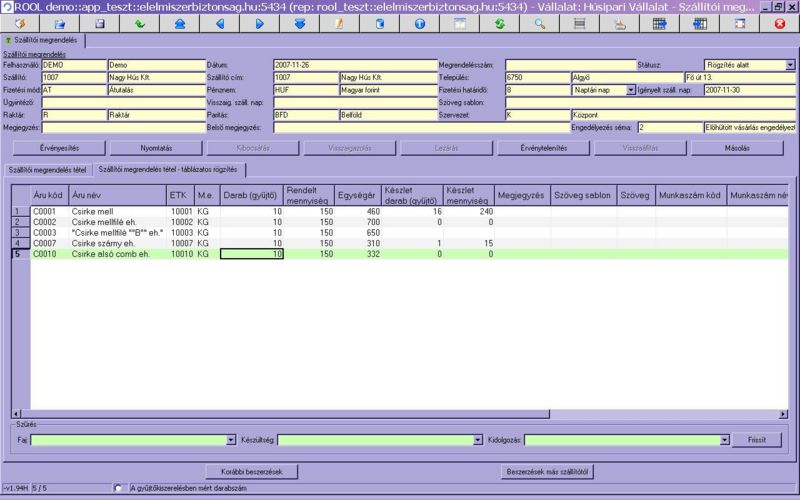Click the horizontal scrollbar under the table

coord(400,415)
